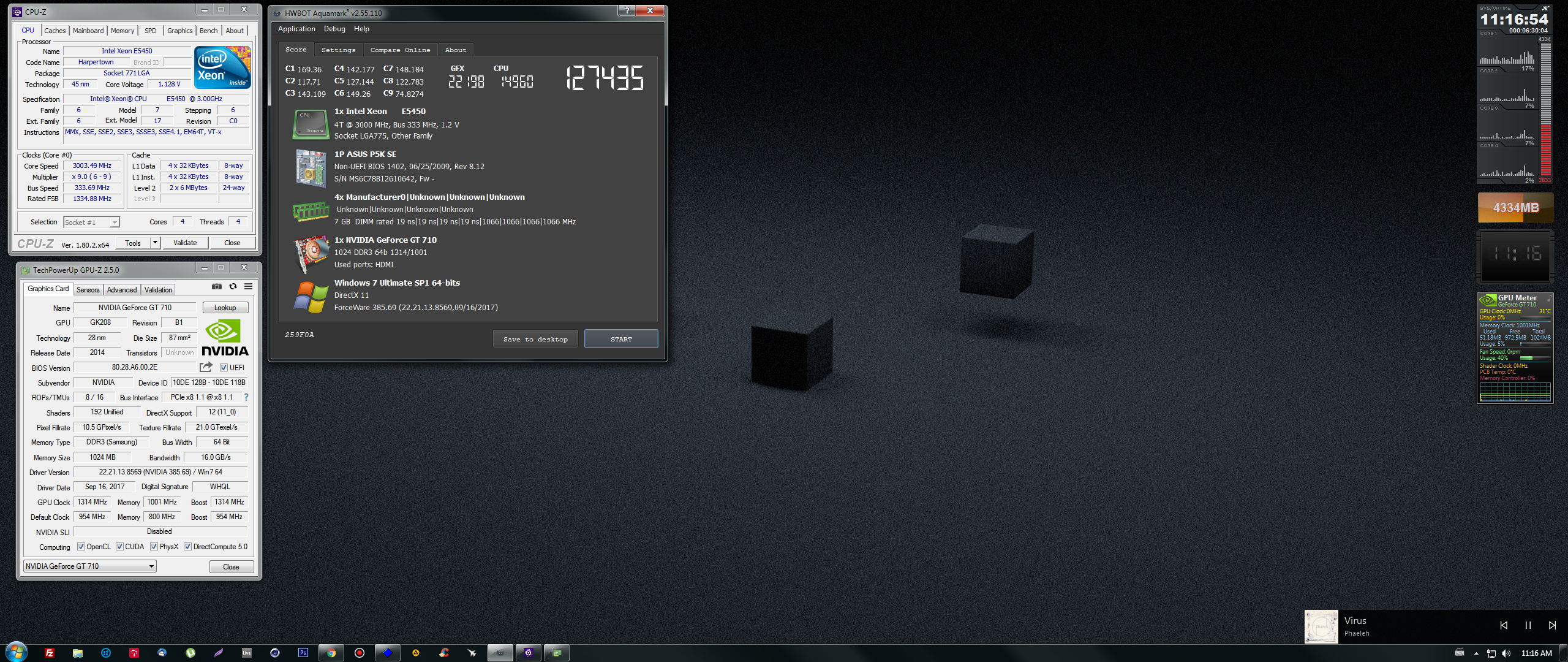This screenshot has width=1568, height=662.
Task: Show hidden tray icons arrow
Action: (x=1476, y=653)
